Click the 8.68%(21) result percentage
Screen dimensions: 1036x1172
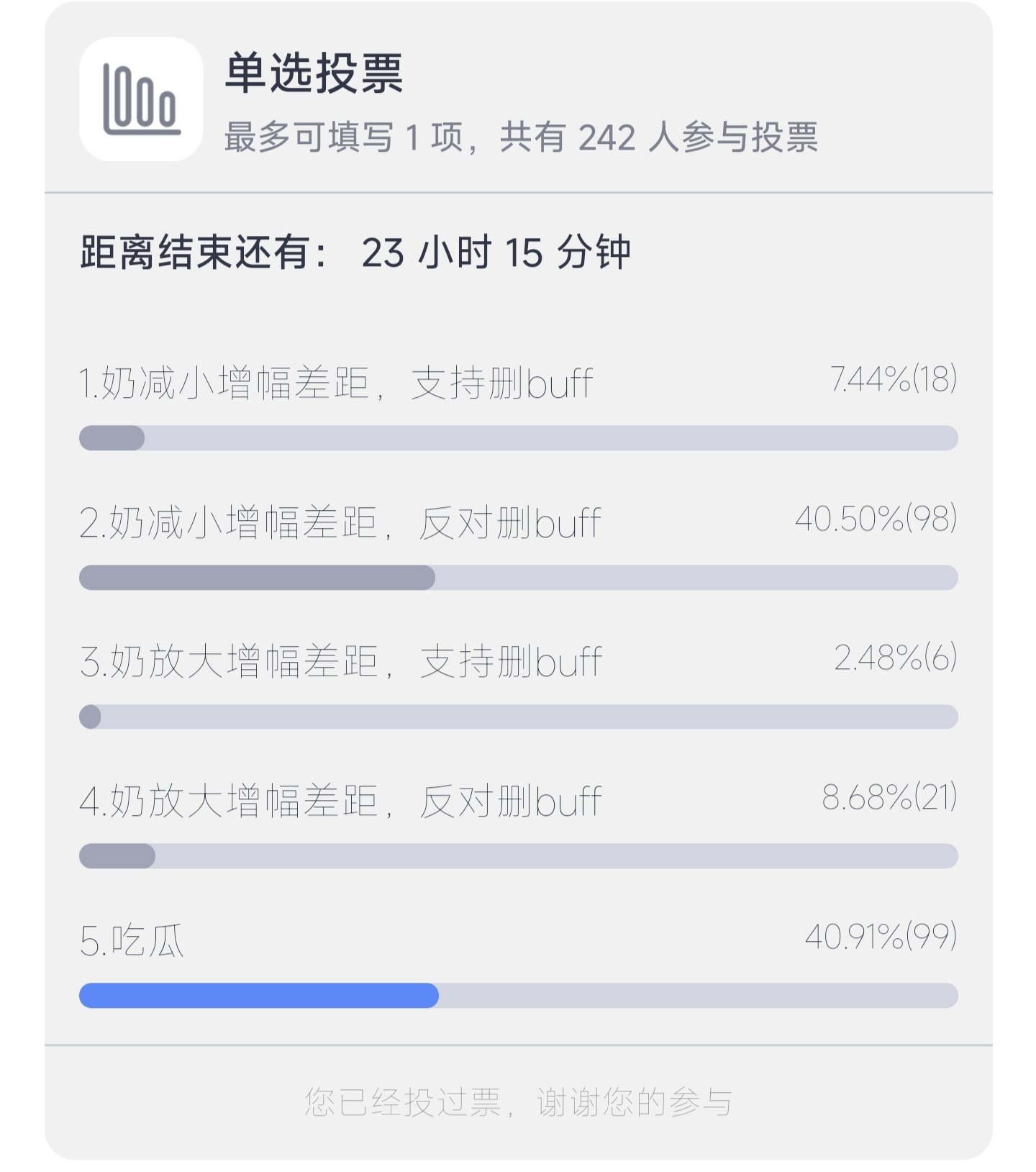tap(890, 796)
